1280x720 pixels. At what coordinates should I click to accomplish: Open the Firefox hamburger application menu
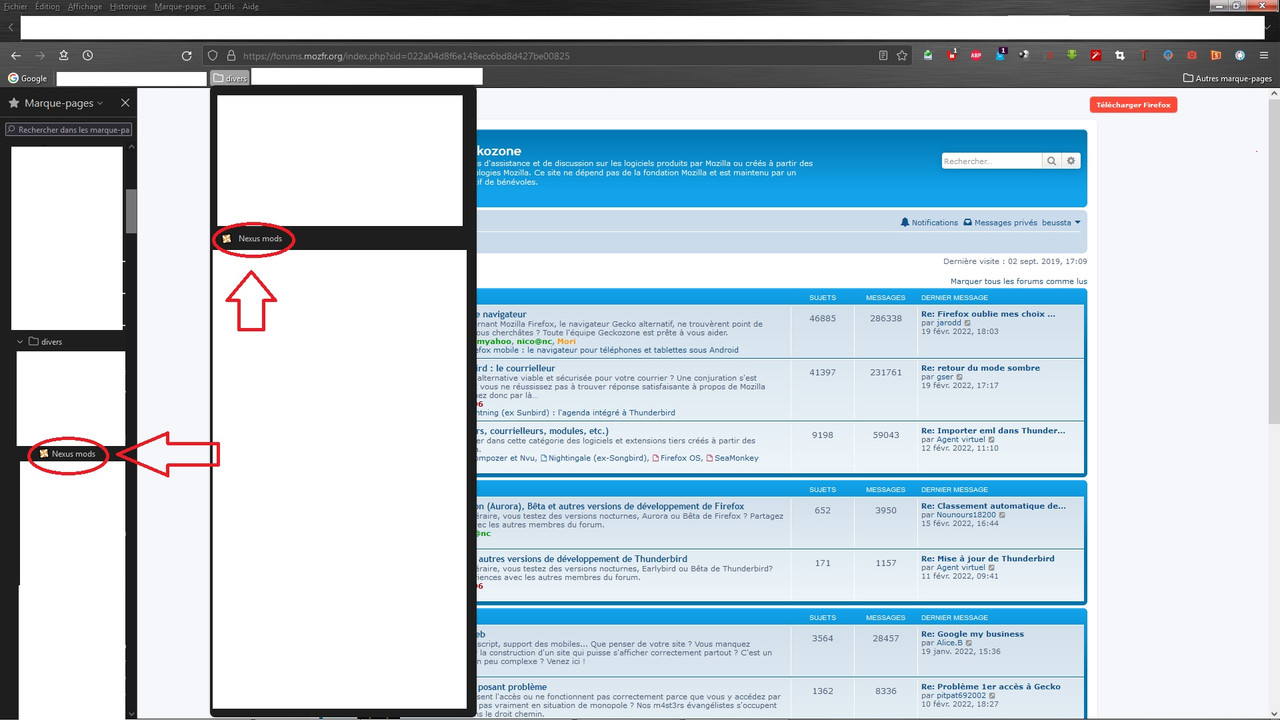pyautogui.click(x=1264, y=56)
